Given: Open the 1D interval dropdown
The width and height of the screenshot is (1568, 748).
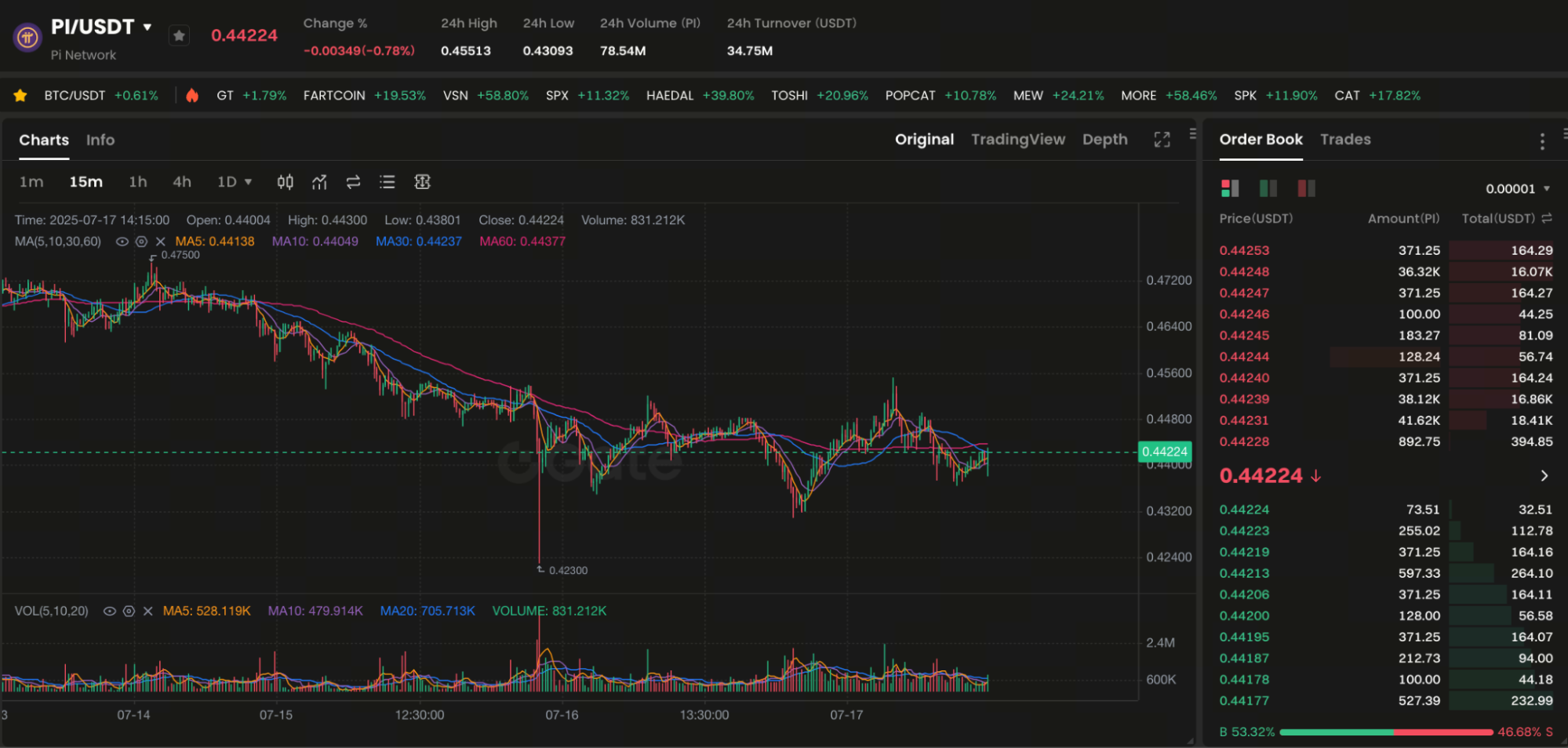Looking at the screenshot, I should 235,182.
